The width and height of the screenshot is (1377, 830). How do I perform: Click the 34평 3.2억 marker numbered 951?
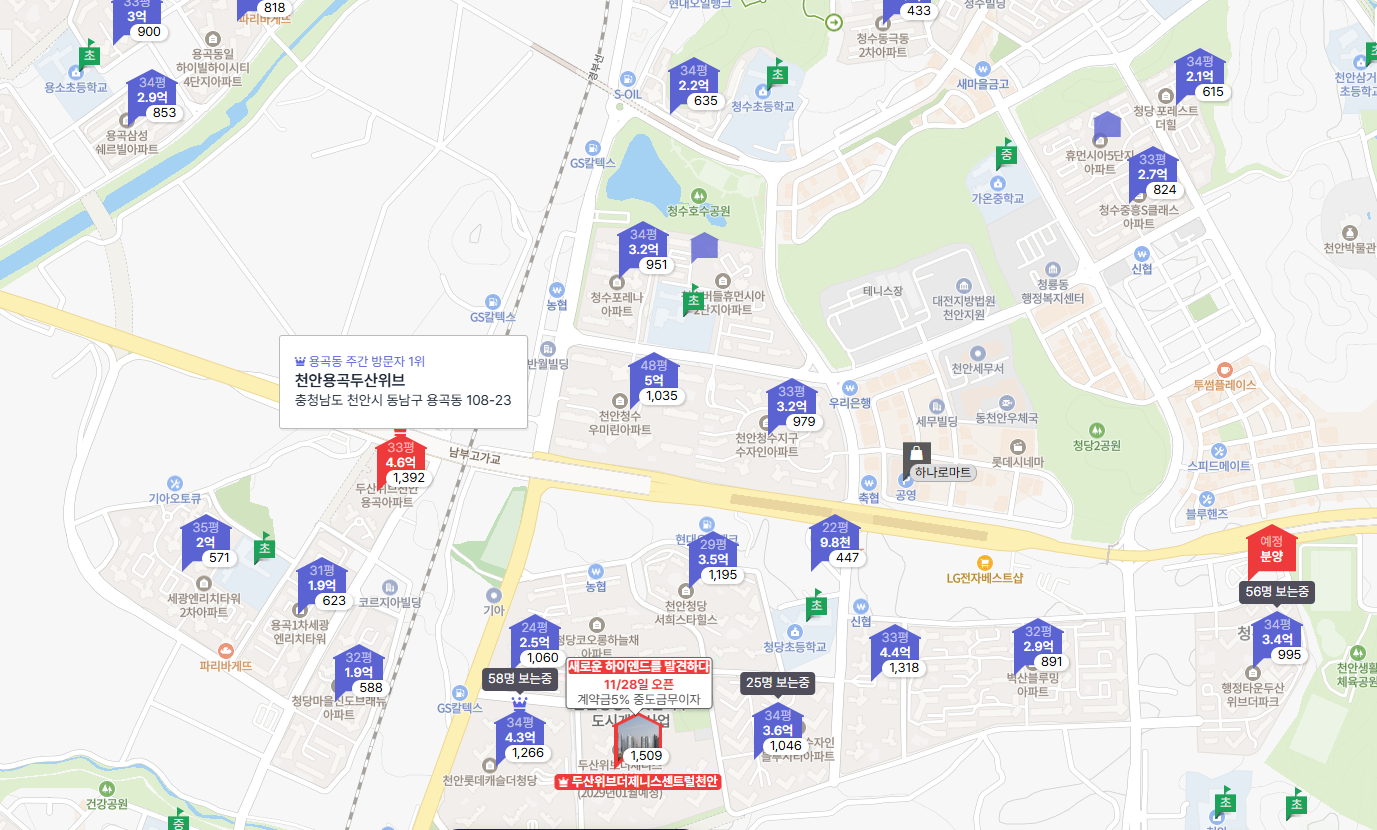[643, 250]
